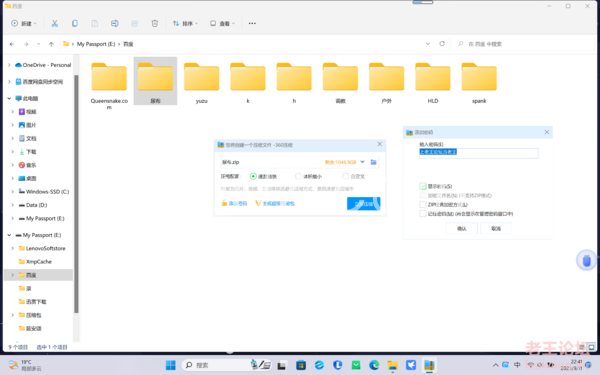
Task: Expand Data (D:) drive node
Action: (x=13, y=205)
